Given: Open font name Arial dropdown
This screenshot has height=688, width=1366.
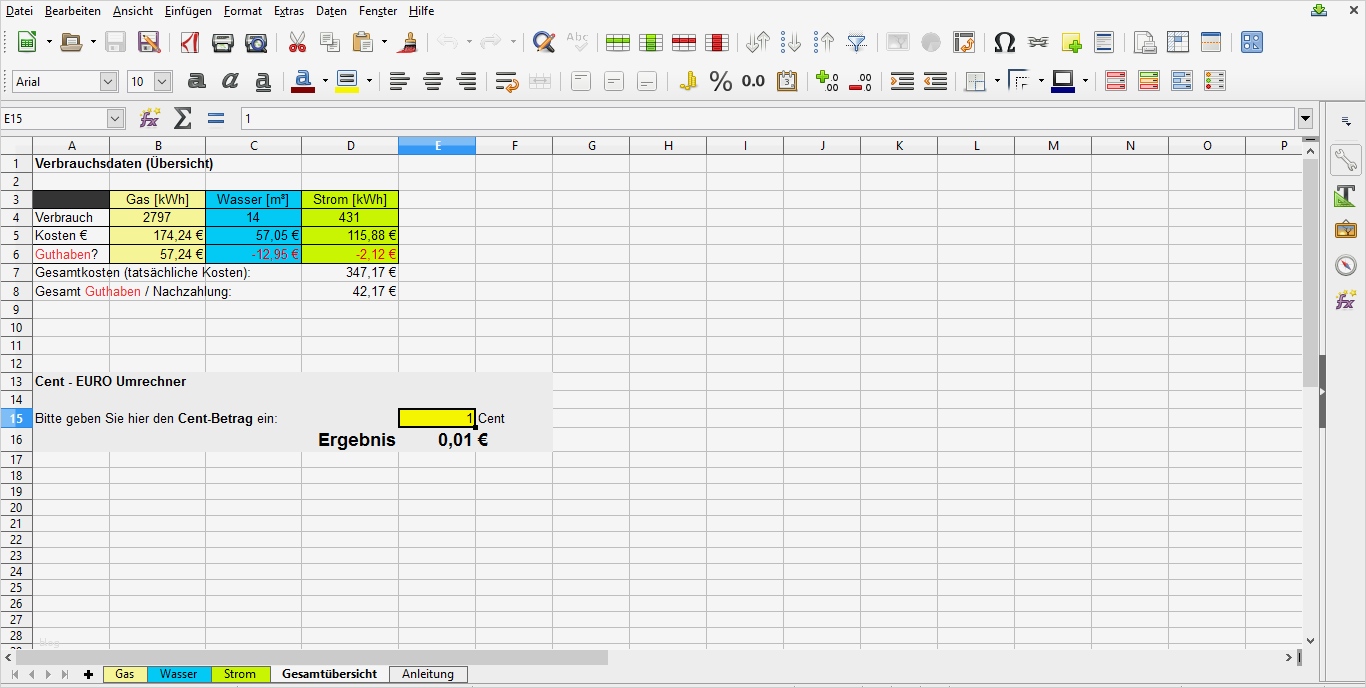Looking at the screenshot, I should coord(108,82).
